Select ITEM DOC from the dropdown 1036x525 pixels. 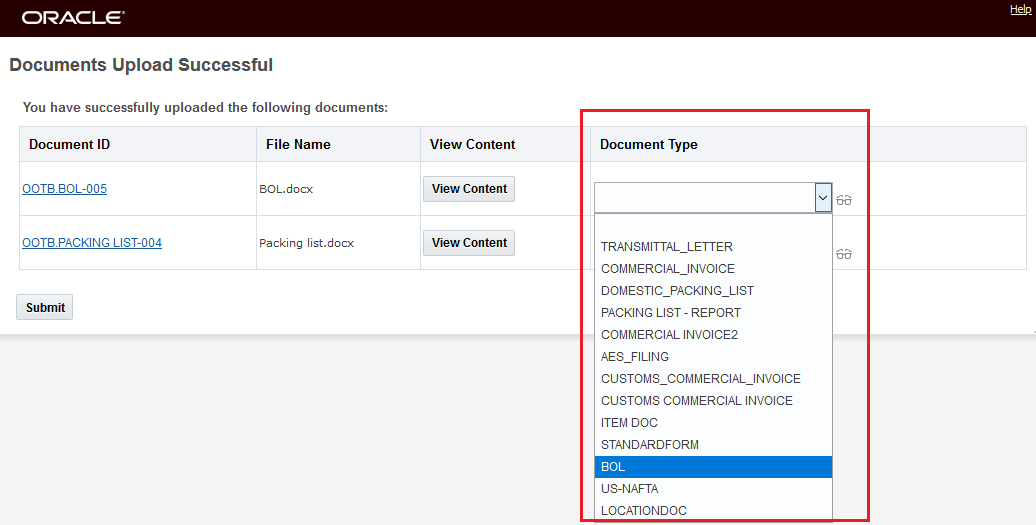(x=629, y=423)
